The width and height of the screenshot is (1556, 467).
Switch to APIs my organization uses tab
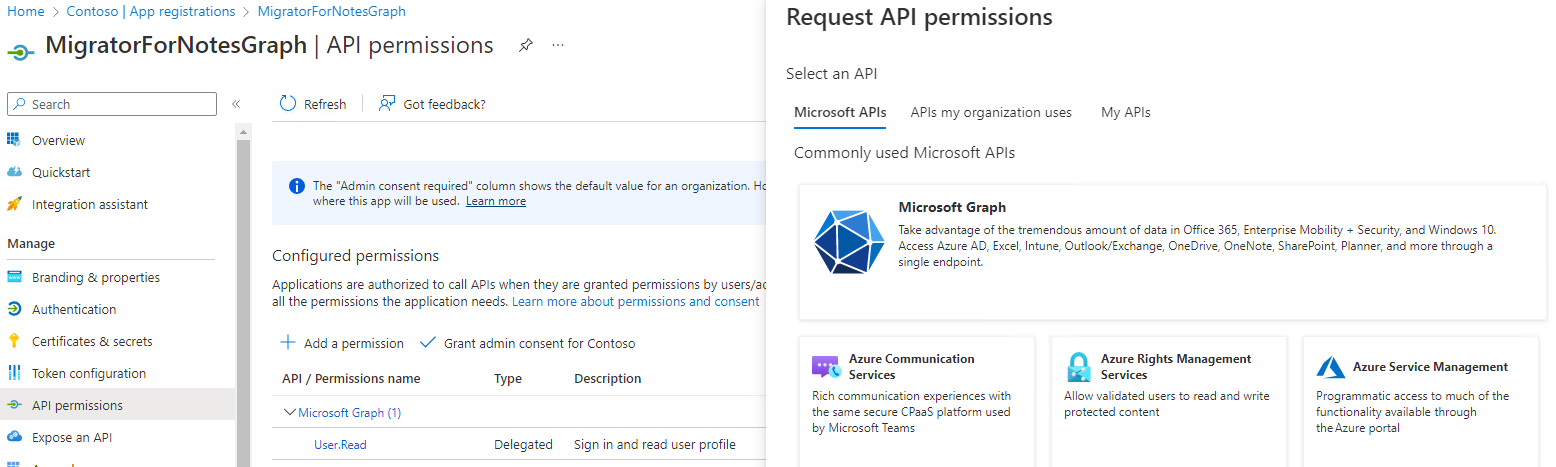click(x=990, y=112)
